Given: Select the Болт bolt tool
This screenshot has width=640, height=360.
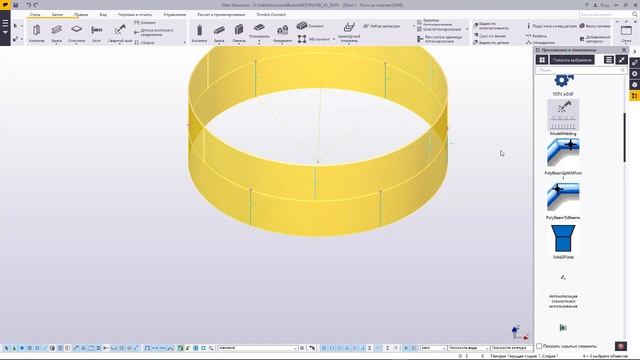Looking at the screenshot, I should tap(97, 33).
